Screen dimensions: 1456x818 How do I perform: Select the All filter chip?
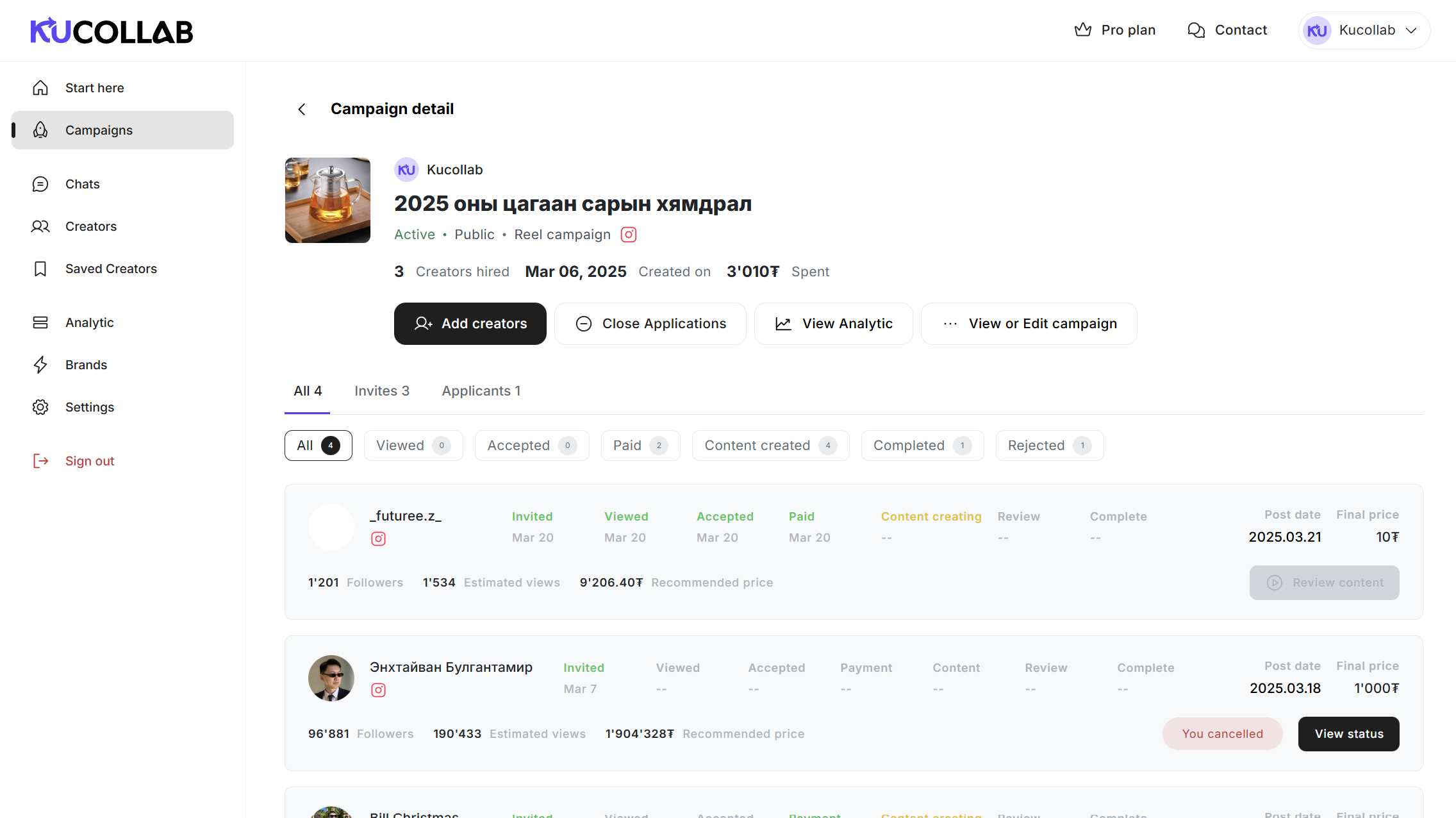click(318, 446)
